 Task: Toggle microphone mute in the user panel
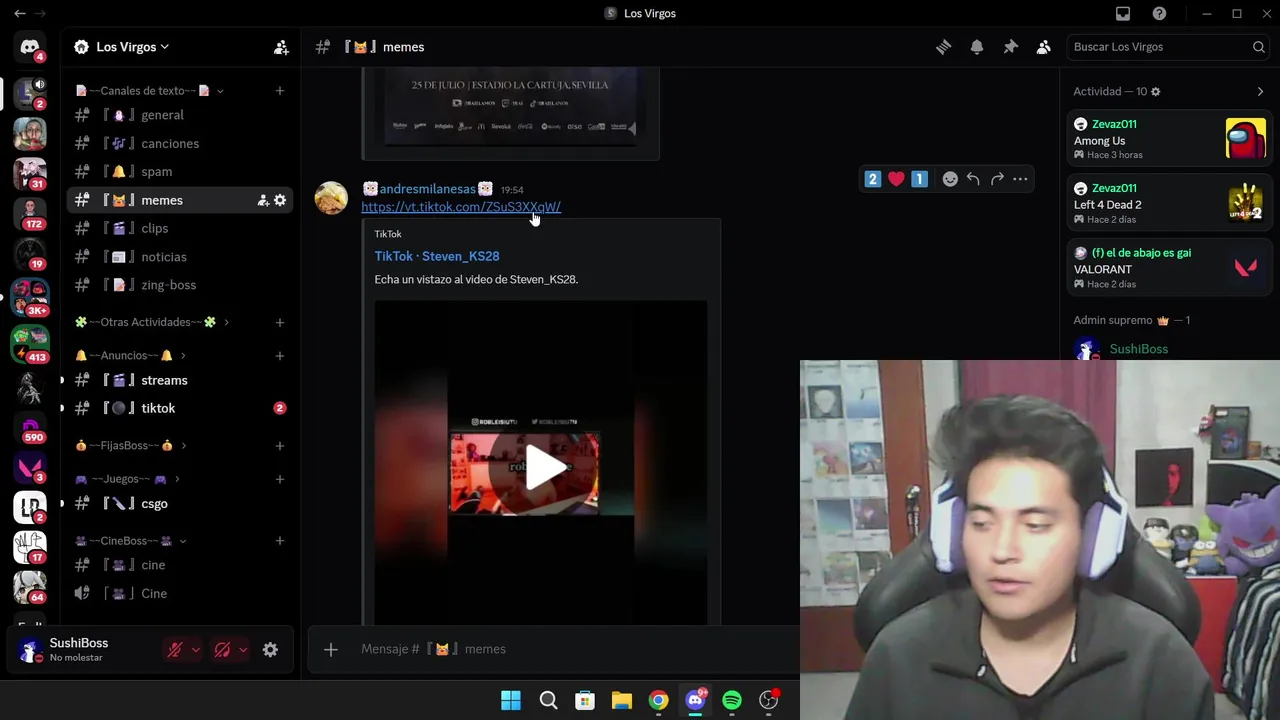[x=175, y=650]
